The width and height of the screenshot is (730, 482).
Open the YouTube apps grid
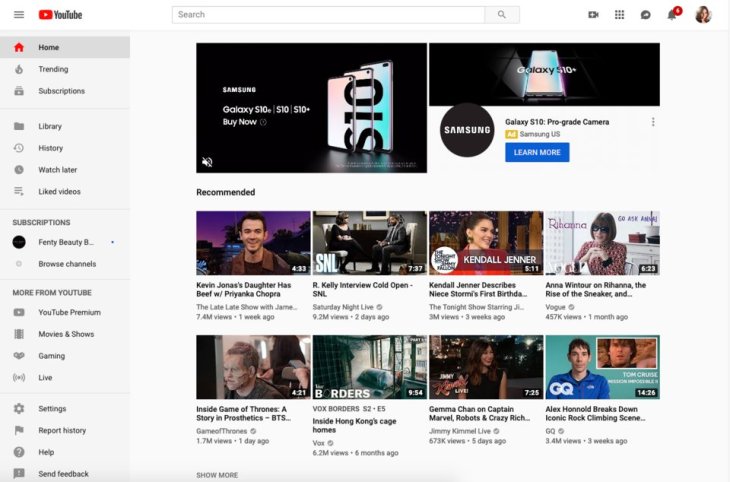619,15
